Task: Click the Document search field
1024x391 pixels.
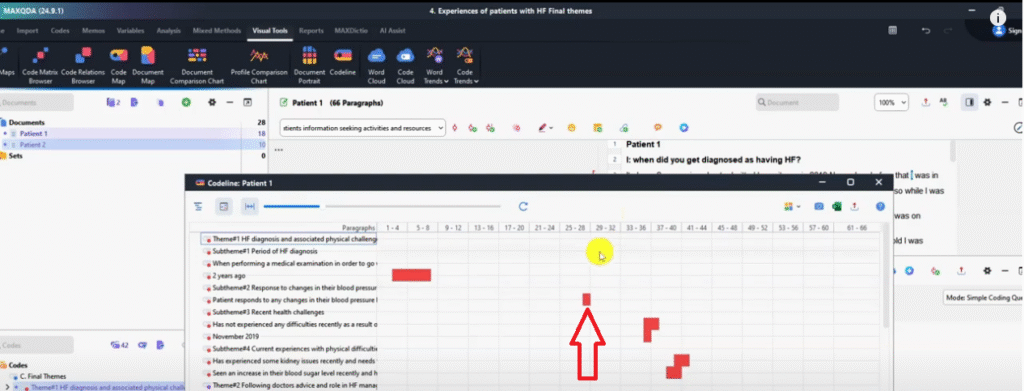Action: tap(797, 102)
